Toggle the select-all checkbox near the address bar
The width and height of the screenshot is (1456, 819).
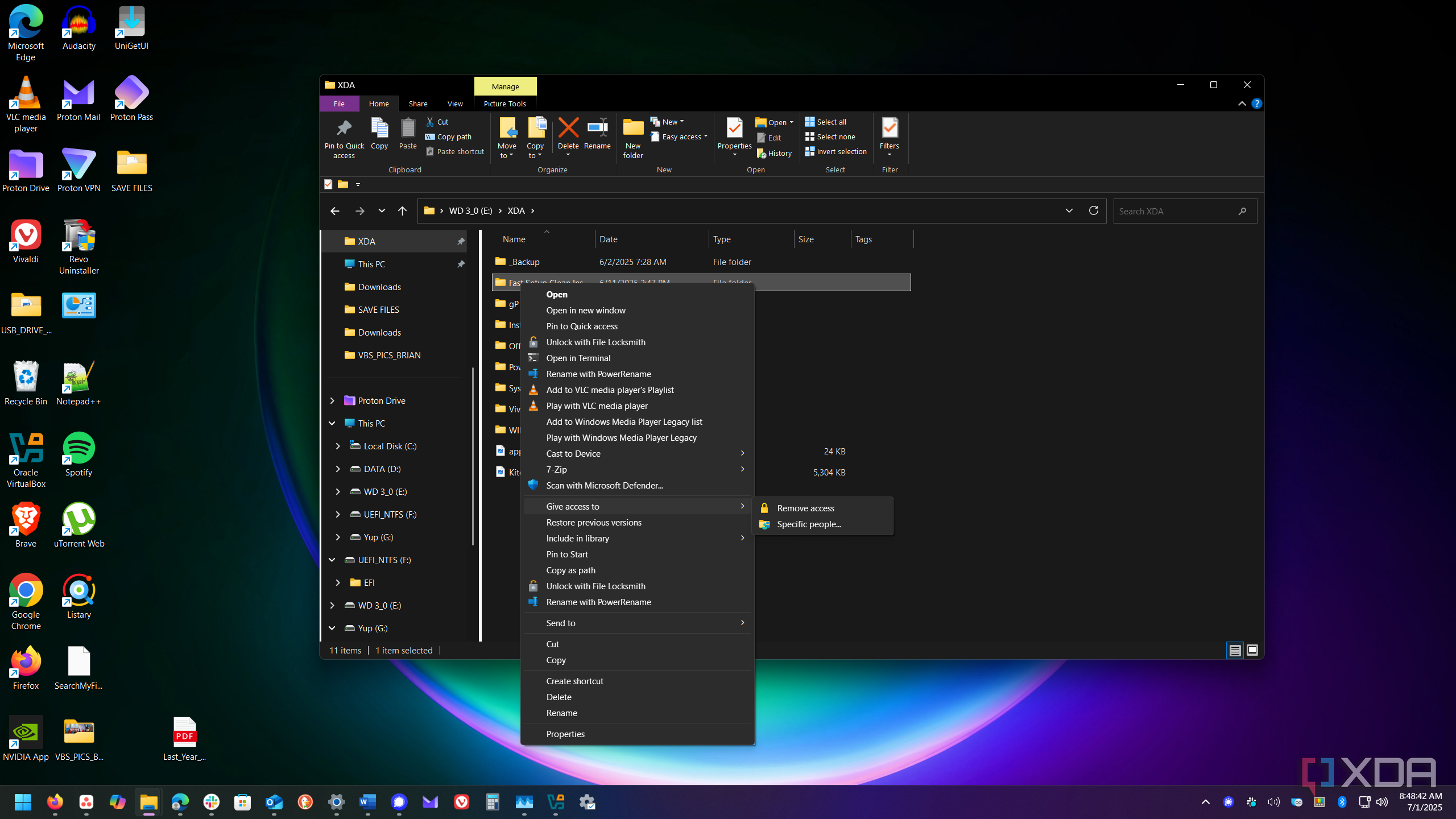(x=328, y=184)
